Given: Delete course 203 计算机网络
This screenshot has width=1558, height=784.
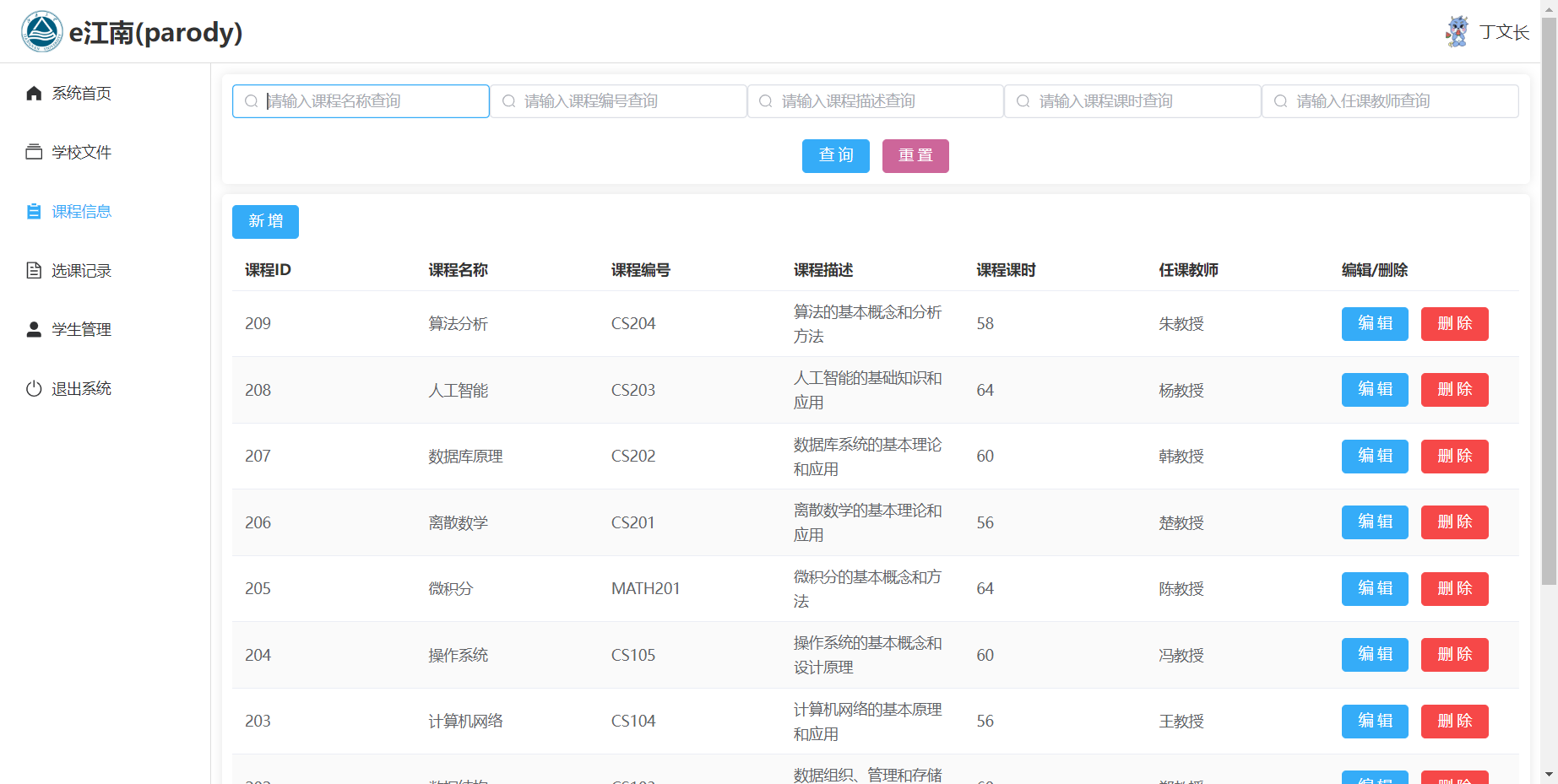Looking at the screenshot, I should 1454,722.
